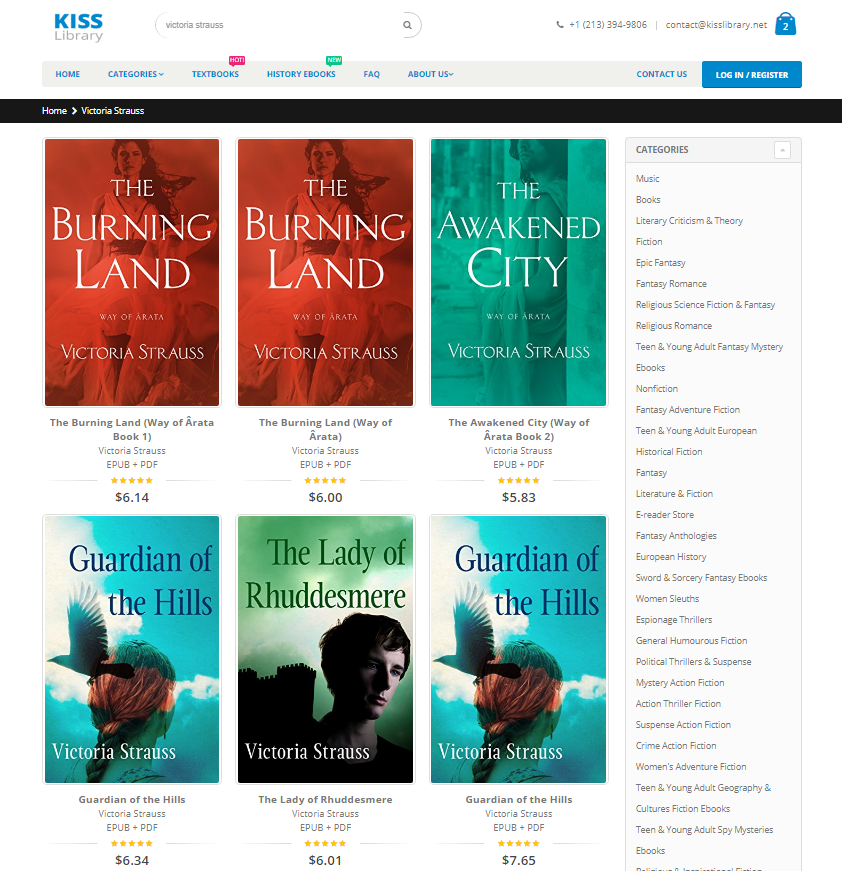Select General Humourous Fiction category

tap(691, 641)
